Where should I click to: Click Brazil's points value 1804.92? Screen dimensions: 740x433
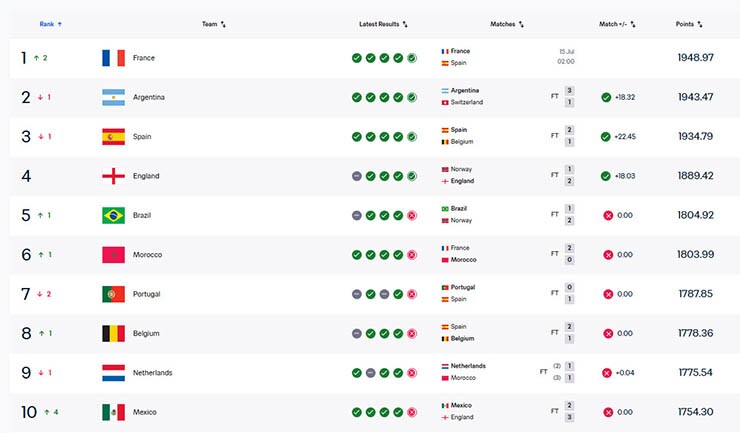pos(696,215)
